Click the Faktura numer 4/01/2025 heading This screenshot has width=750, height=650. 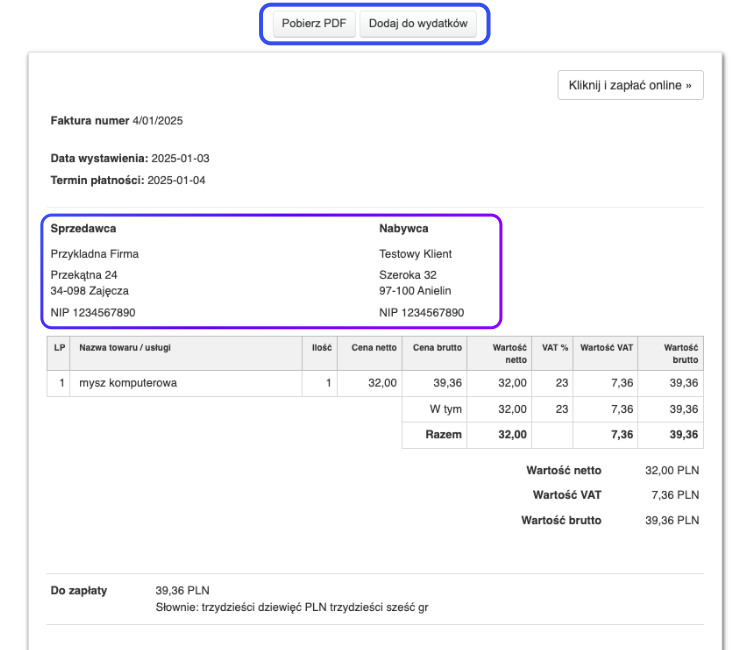point(116,121)
